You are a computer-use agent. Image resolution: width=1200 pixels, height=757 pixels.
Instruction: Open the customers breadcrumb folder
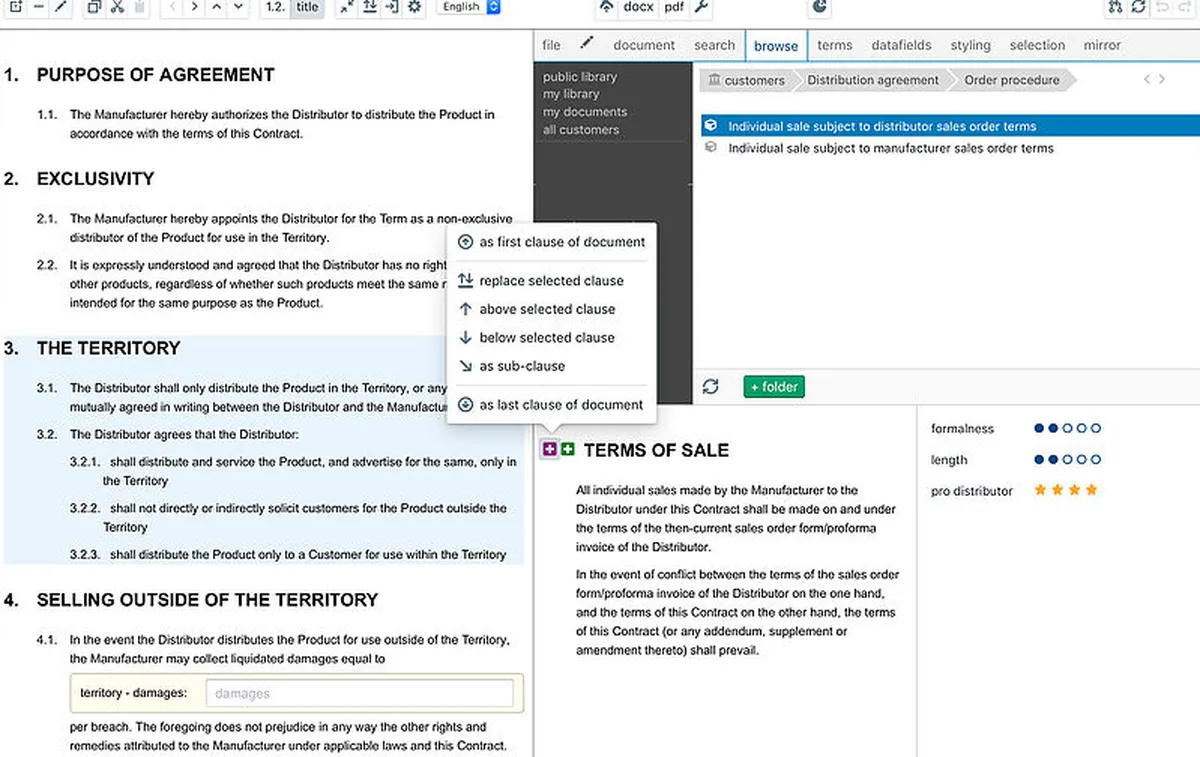745,80
